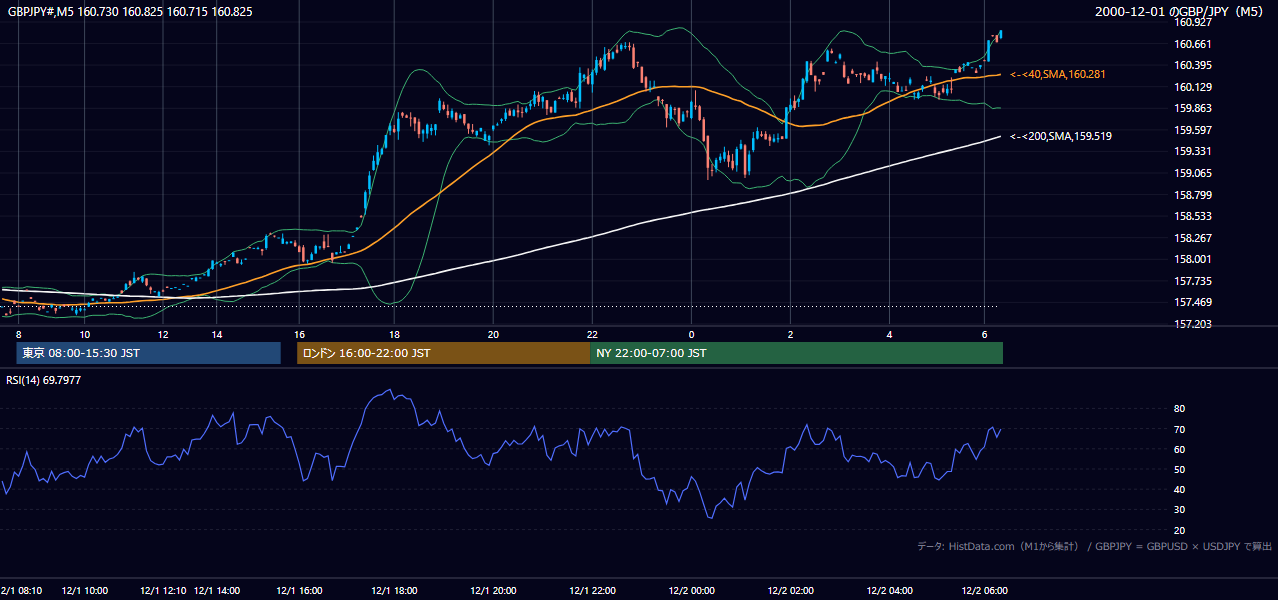The width and height of the screenshot is (1278, 600).
Task: Click hour label 18 below price chart
Action: (395, 334)
